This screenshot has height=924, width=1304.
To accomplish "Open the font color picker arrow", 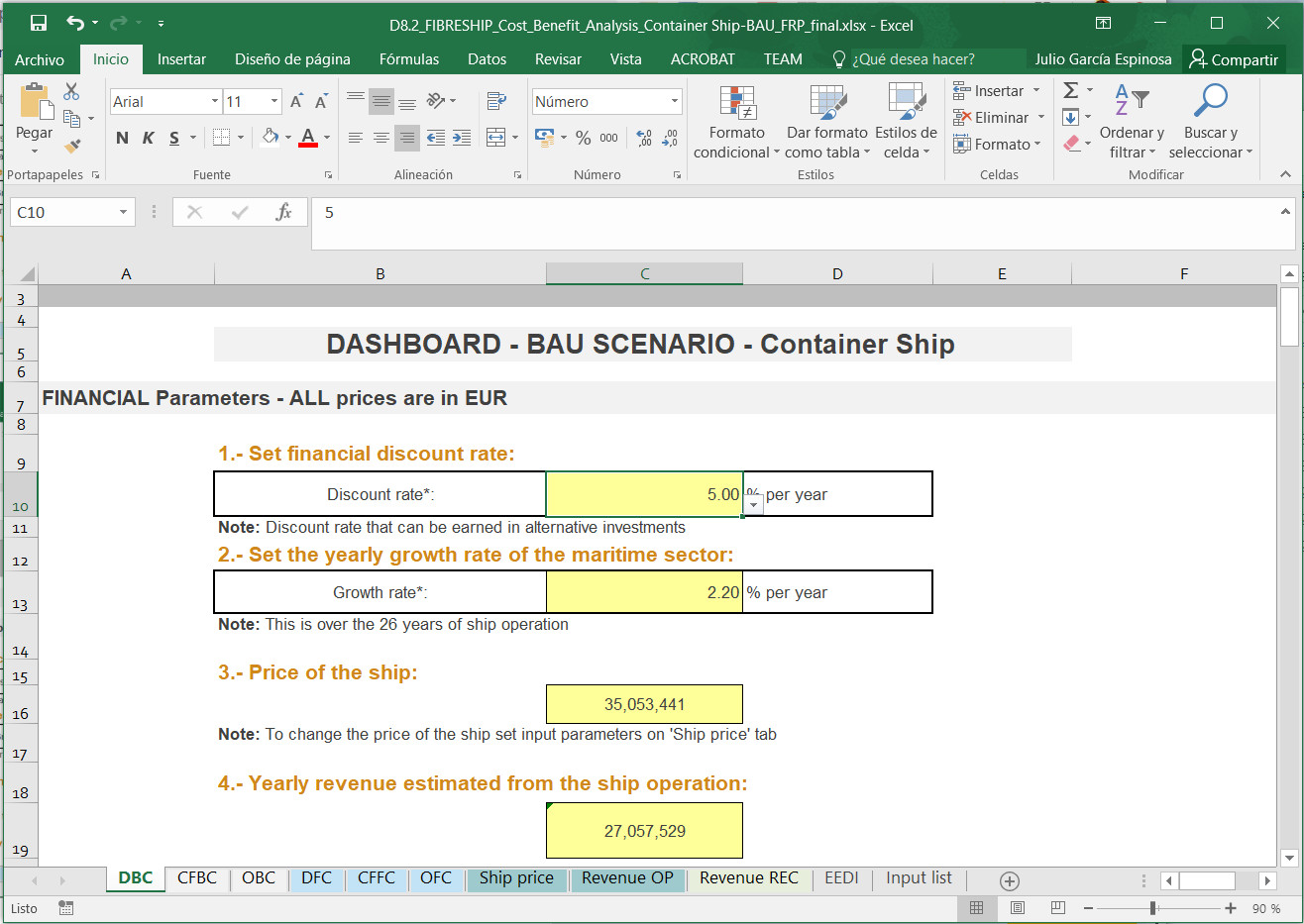I will (x=325, y=139).
